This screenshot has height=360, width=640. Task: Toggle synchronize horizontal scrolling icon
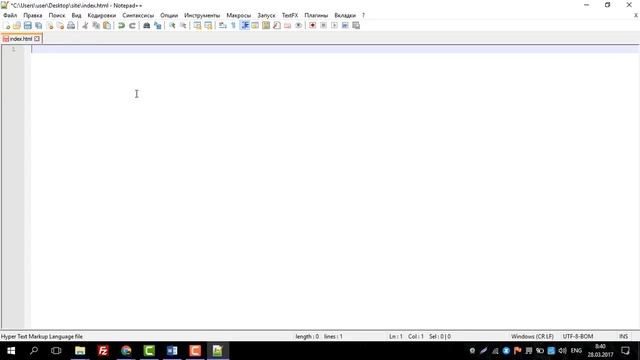click(208, 25)
